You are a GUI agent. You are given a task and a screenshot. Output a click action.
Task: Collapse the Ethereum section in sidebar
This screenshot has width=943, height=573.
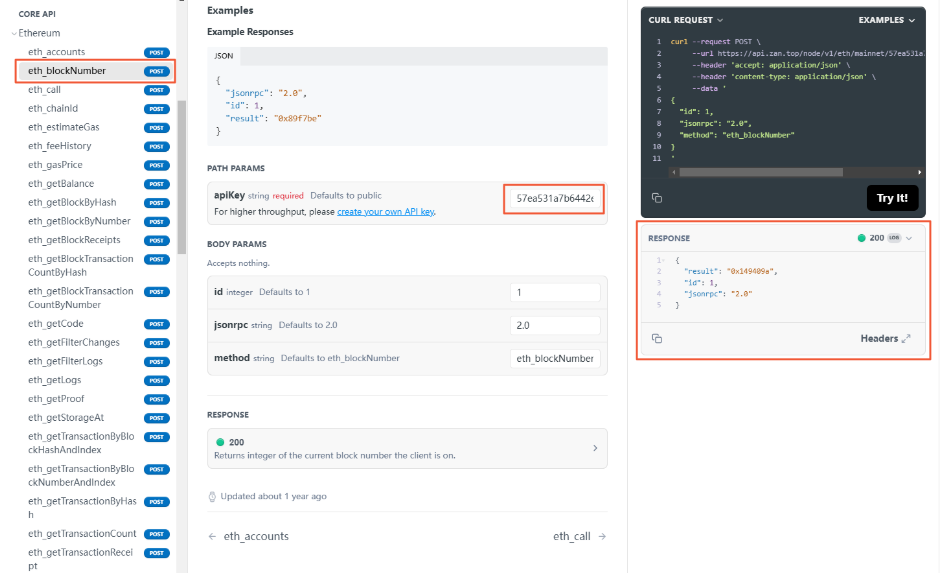(14, 33)
